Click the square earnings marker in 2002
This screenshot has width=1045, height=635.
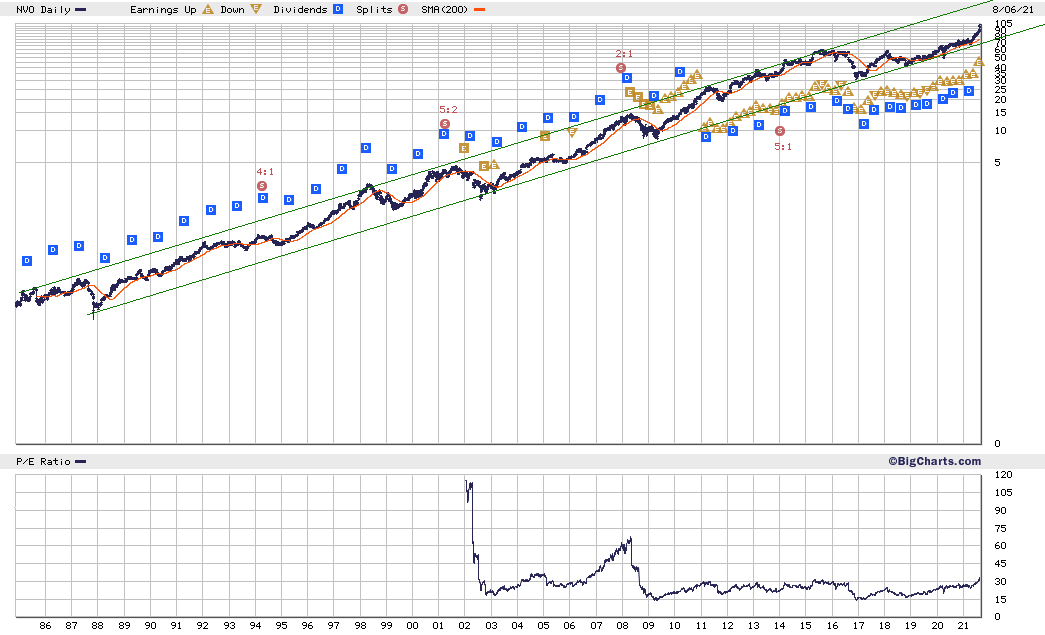[464, 148]
